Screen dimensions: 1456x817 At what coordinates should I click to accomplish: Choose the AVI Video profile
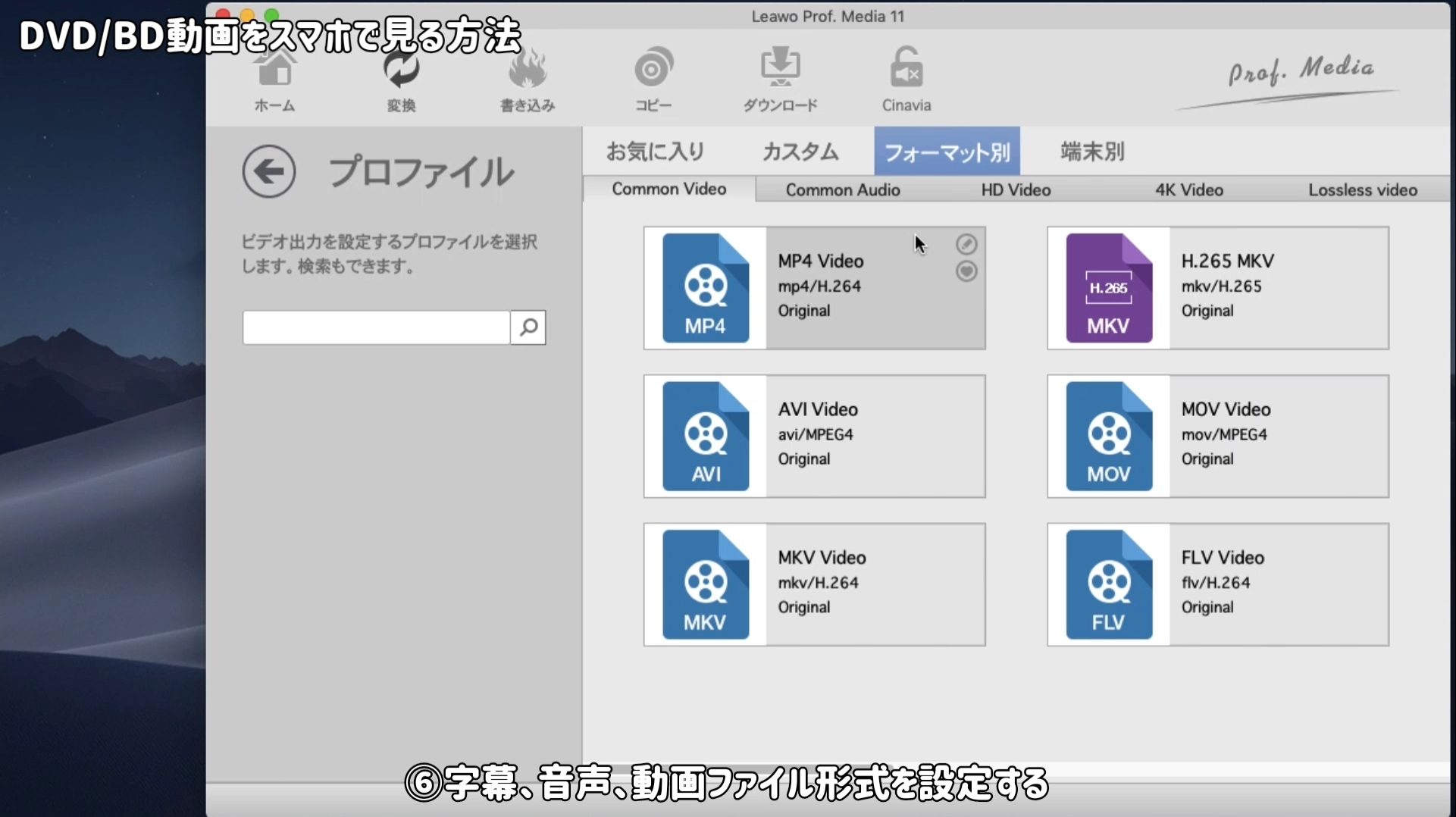pyautogui.click(x=814, y=437)
